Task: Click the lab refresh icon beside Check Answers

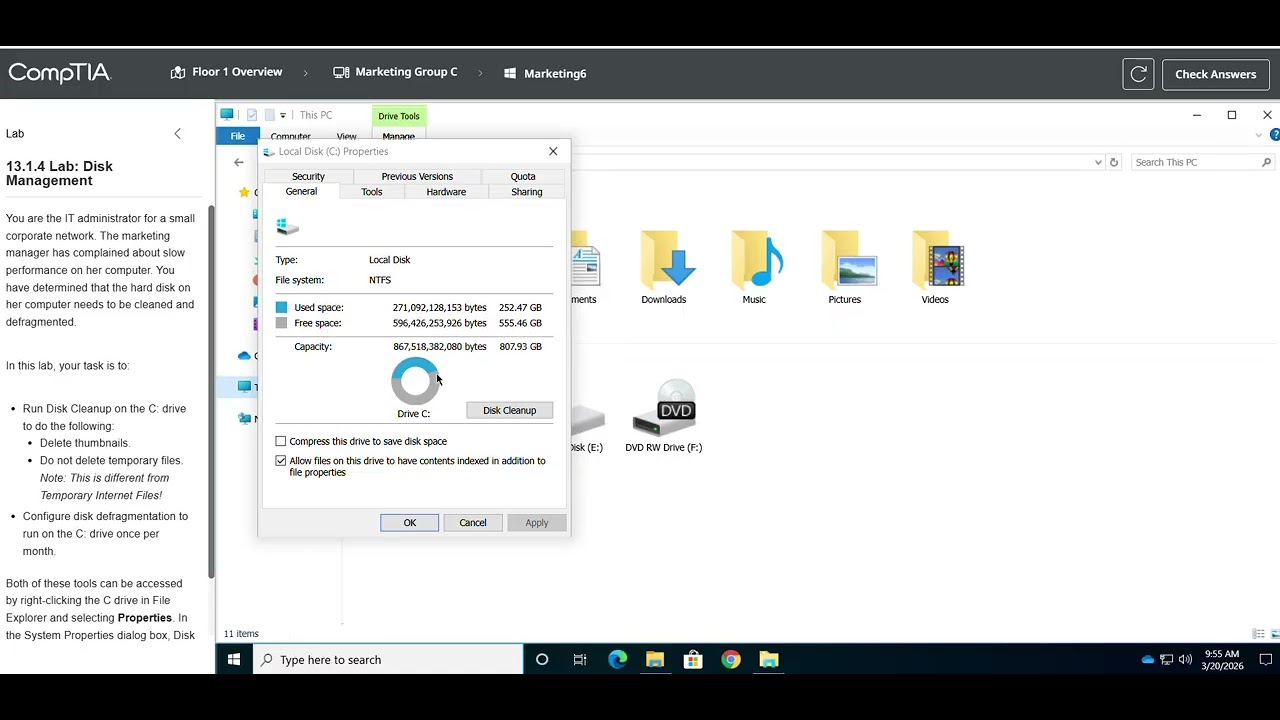Action: coord(1138,74)
